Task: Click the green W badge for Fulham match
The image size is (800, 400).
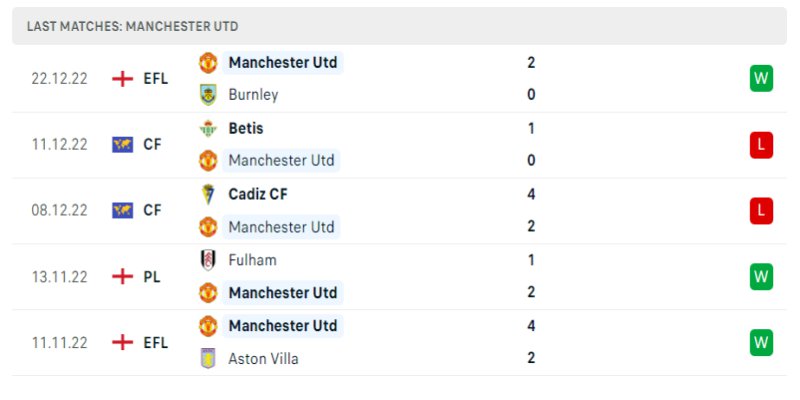Action: [x=762, y=276]
